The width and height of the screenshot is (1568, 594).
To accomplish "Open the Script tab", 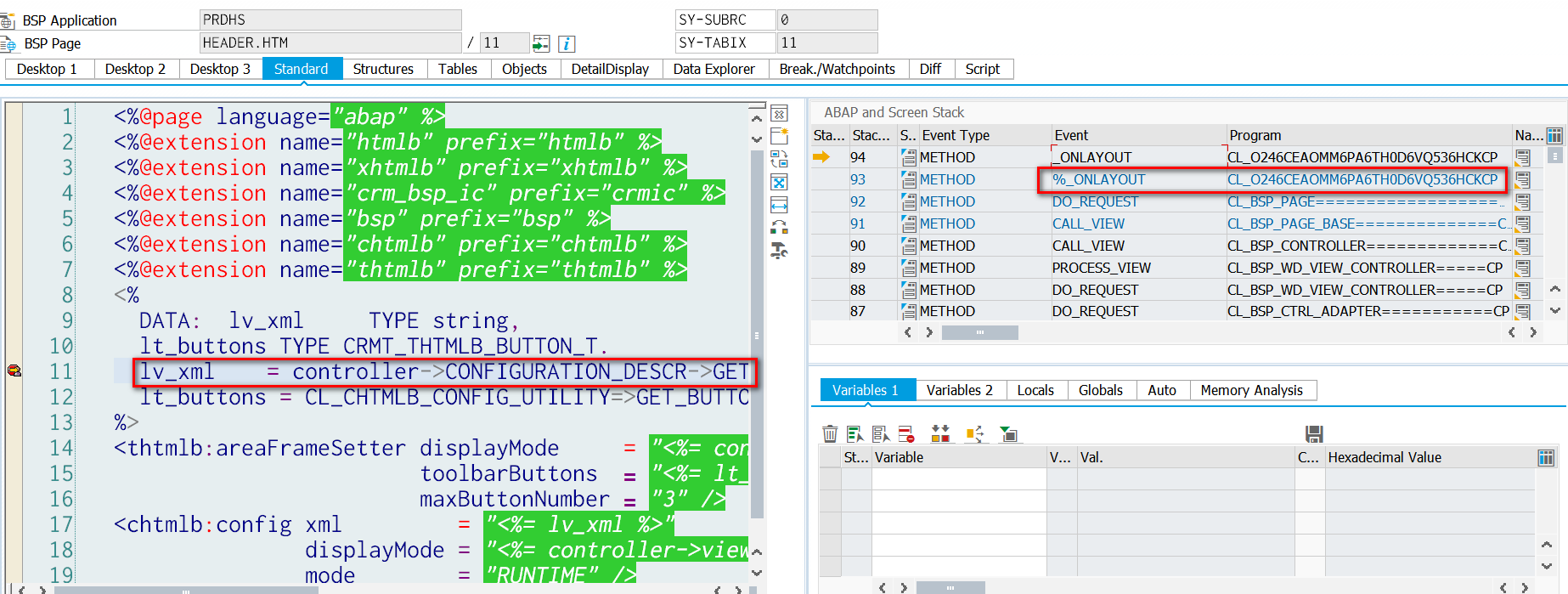I will 983,69.
